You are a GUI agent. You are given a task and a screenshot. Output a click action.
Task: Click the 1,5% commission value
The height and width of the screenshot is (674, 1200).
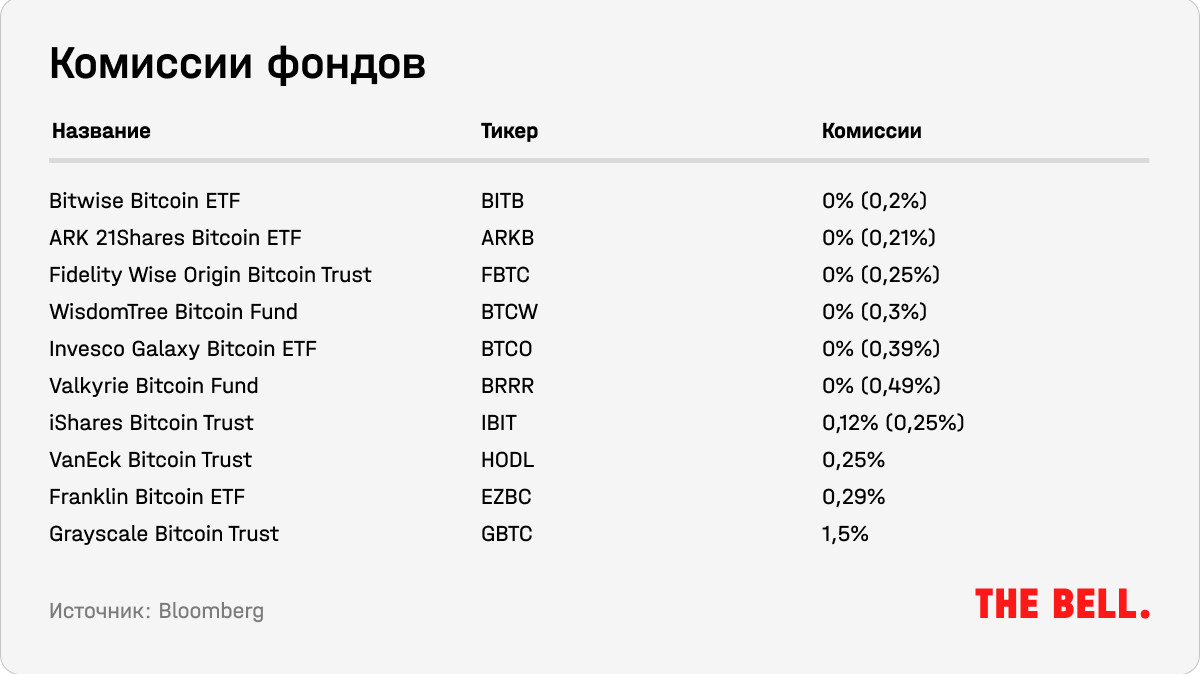(845, 534)
